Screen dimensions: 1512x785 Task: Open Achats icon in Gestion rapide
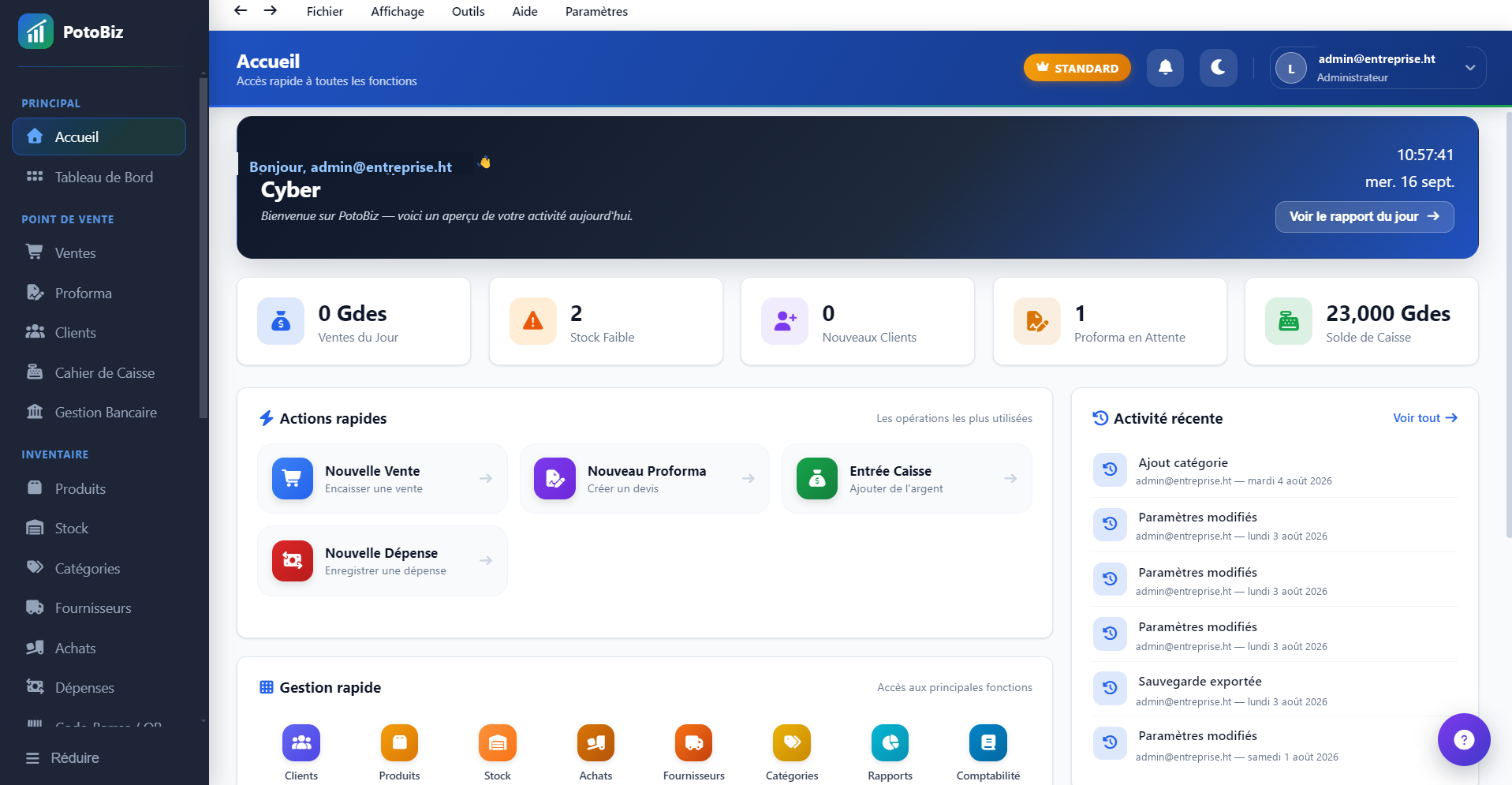point(595,743)
